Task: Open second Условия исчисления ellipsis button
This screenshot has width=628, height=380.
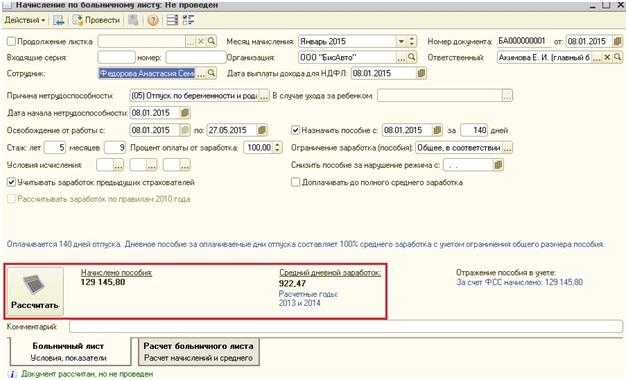Action: click(x=151, y=165)
